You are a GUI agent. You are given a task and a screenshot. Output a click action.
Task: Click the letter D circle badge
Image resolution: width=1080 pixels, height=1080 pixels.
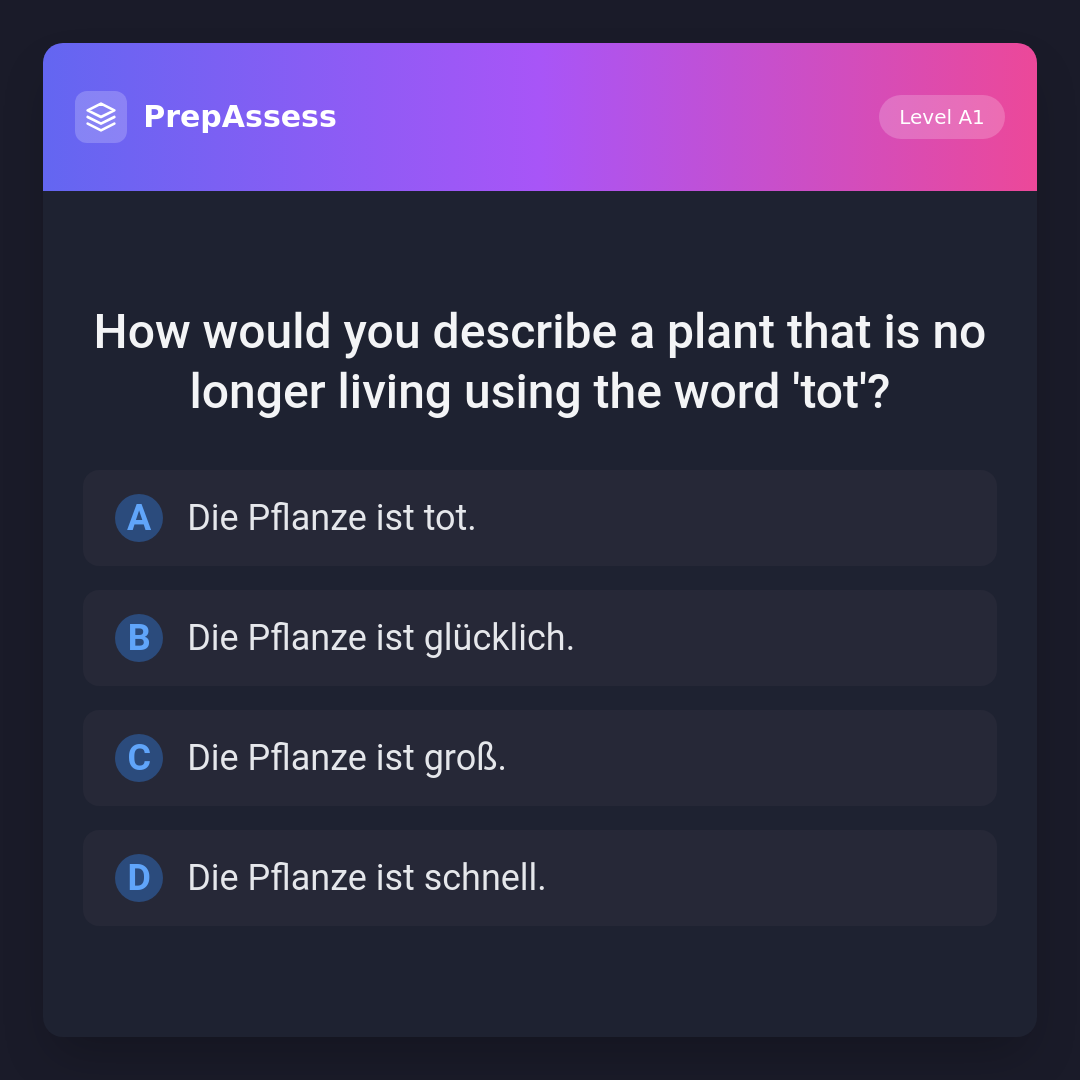click(x=139, y=878)
